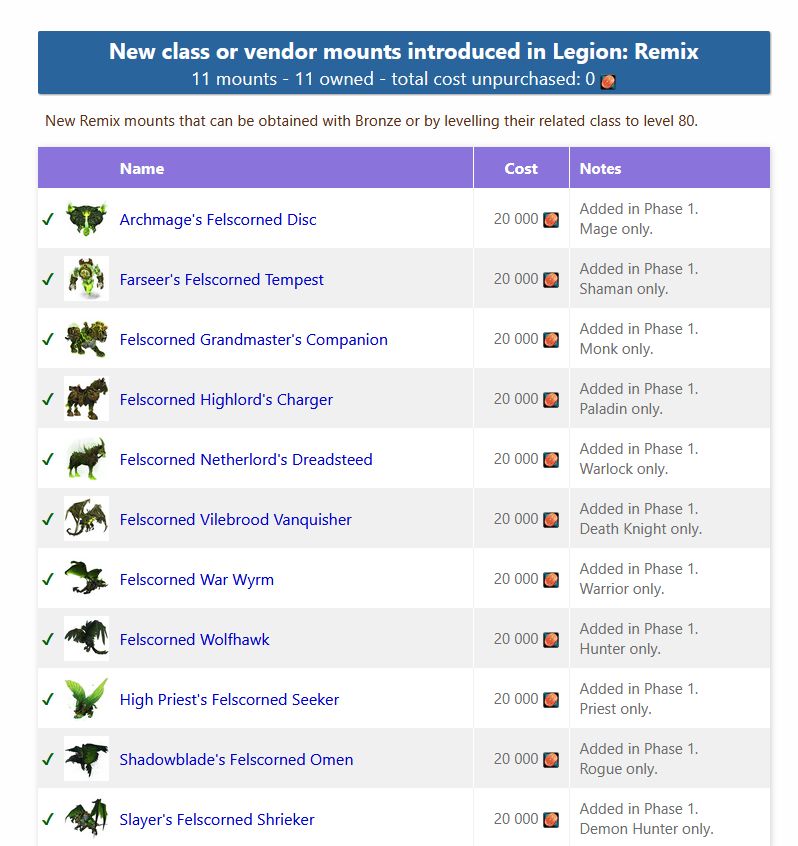Click the Bronze icon in Grandmaster's Companion row
Screen dimensions: 798x846
551,339
